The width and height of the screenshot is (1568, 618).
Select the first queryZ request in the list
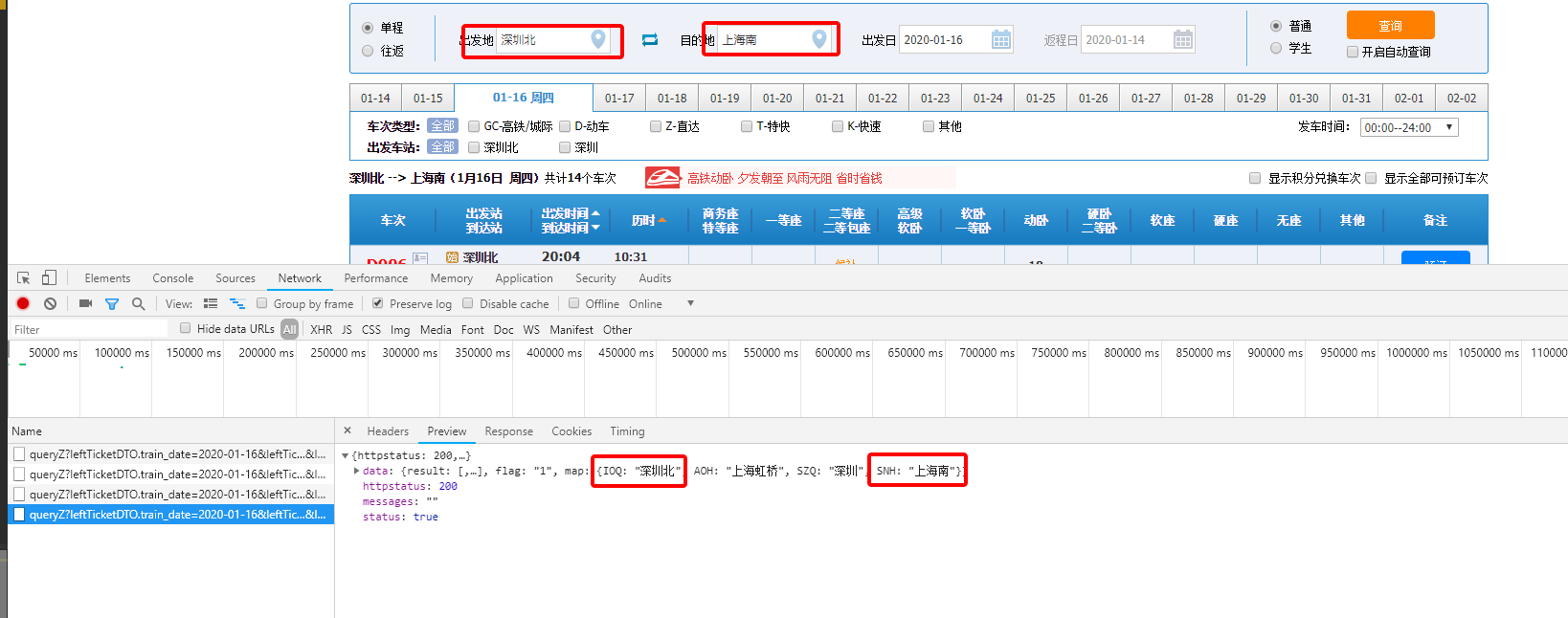click(171, 454)
